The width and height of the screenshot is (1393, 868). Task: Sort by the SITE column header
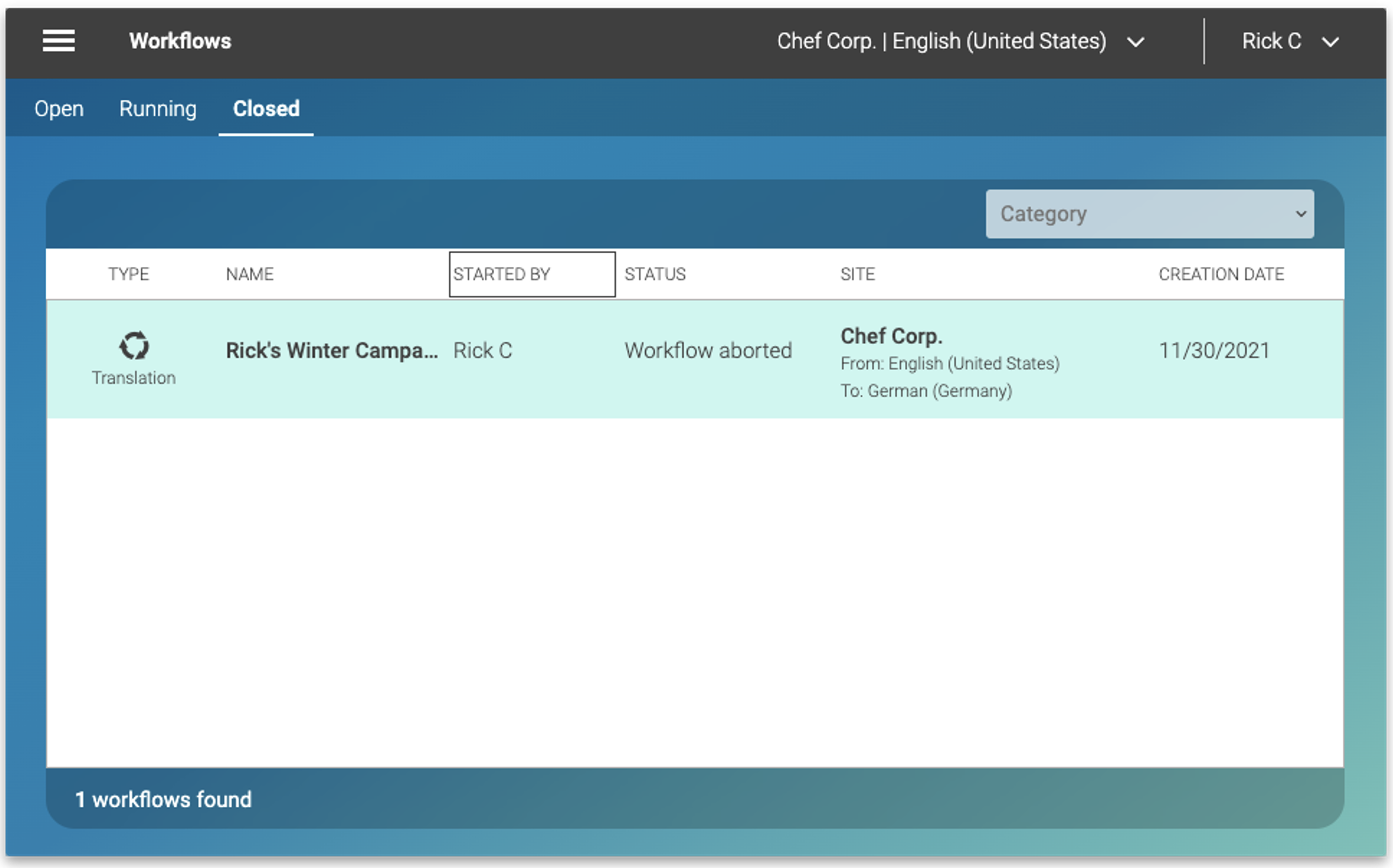click(858, 274)
